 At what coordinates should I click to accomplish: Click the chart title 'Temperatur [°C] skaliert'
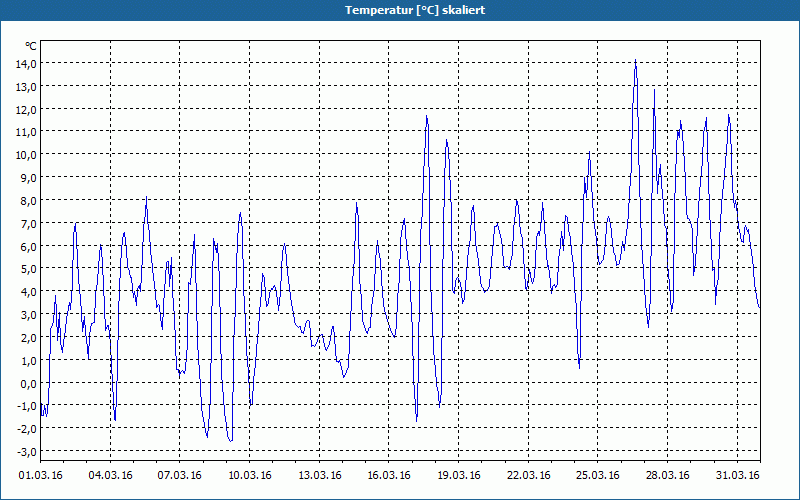[x=415, y=10]
